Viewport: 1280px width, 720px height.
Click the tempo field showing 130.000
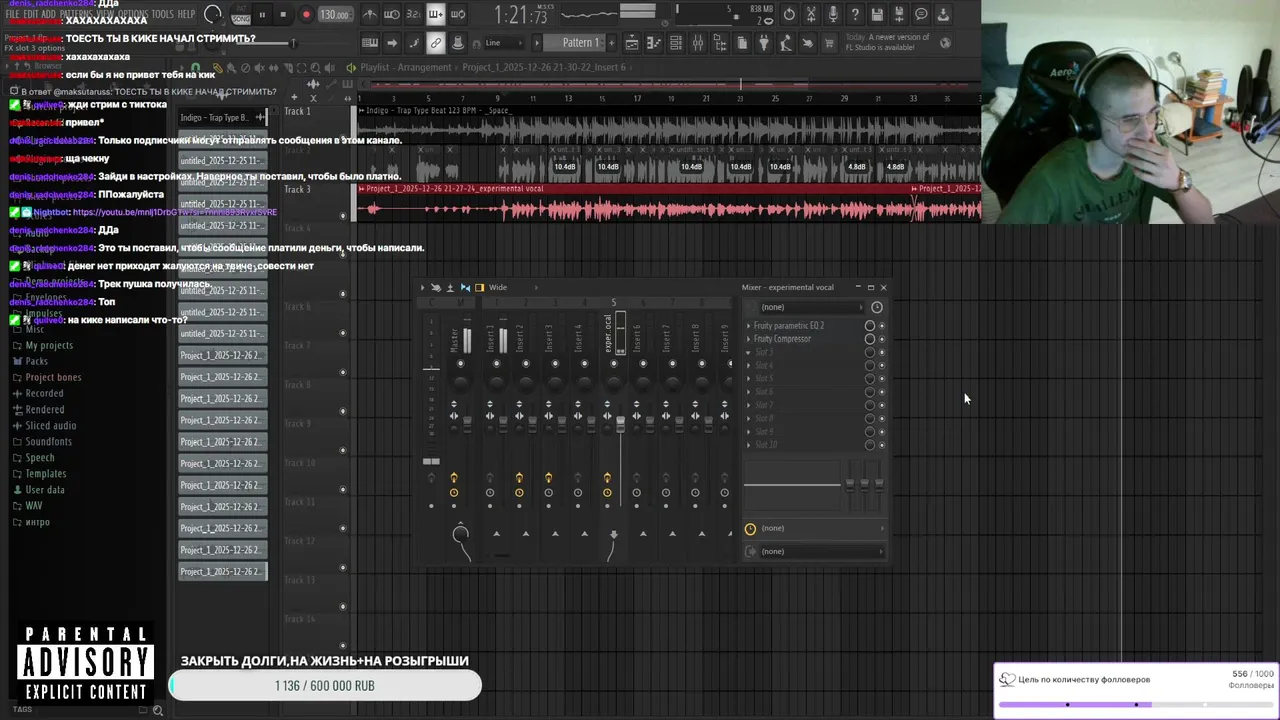point(334,15)
